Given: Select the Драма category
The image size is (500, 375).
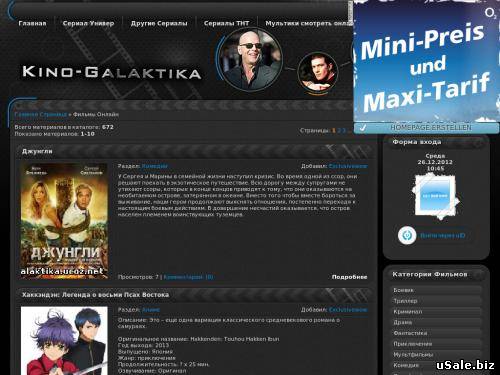Looking at the screenshot, I should (x=436, y=322).
